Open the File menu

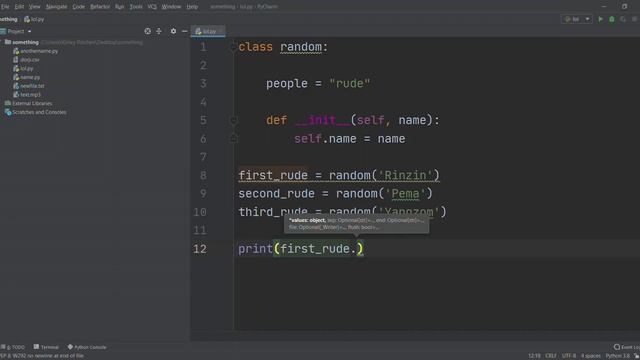coord(5,7)
